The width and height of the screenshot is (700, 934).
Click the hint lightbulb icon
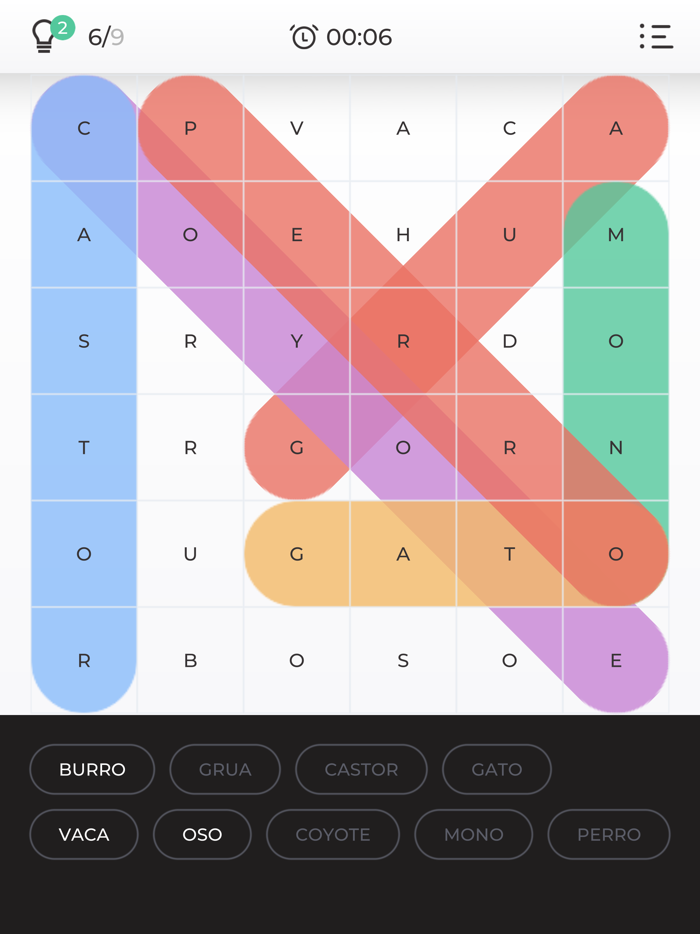(x=42, y=36)
